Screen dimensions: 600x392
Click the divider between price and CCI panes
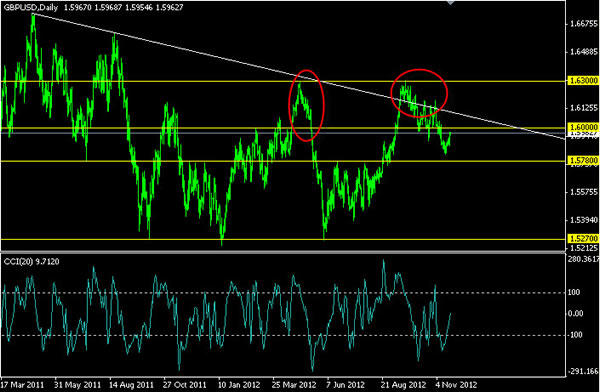[x=283, y=252]
